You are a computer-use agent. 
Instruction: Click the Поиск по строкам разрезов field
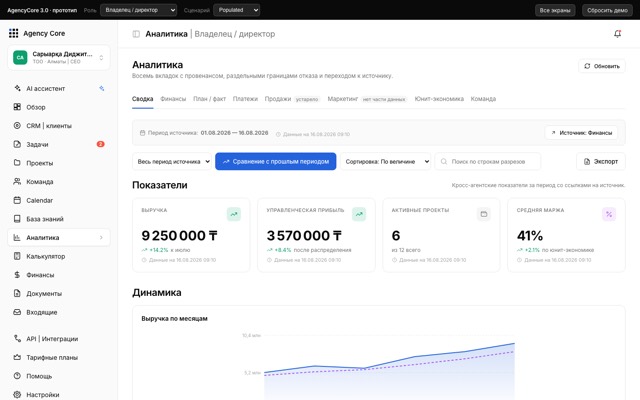pyautogui.click(x=488, y=162)
